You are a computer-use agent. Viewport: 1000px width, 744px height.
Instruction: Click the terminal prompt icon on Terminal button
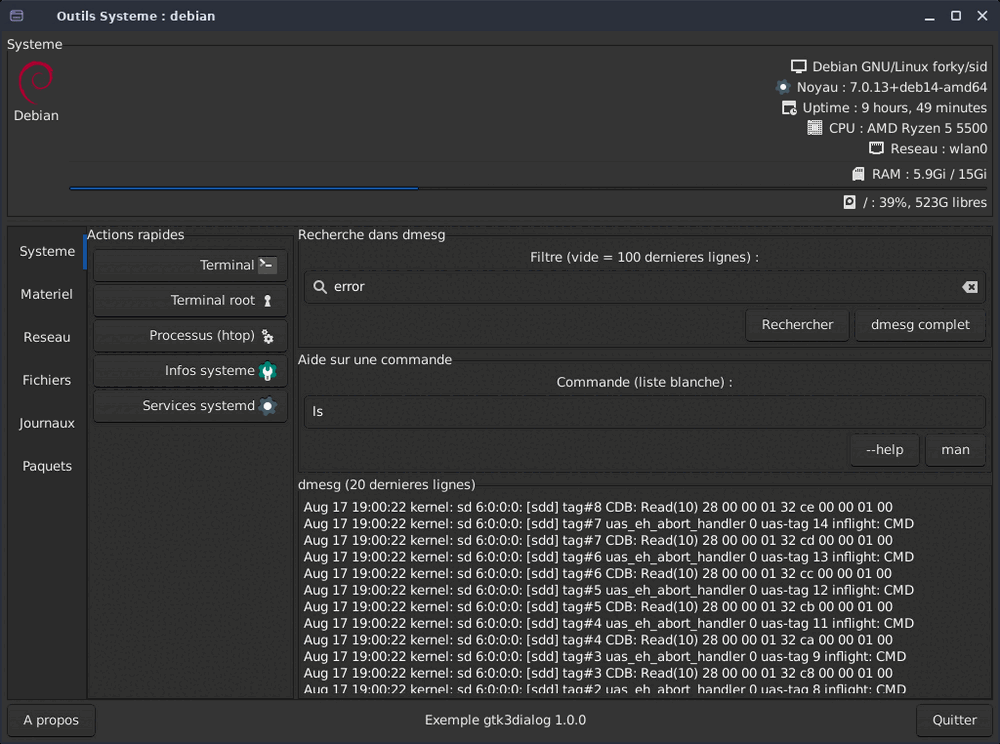point(267,265)
